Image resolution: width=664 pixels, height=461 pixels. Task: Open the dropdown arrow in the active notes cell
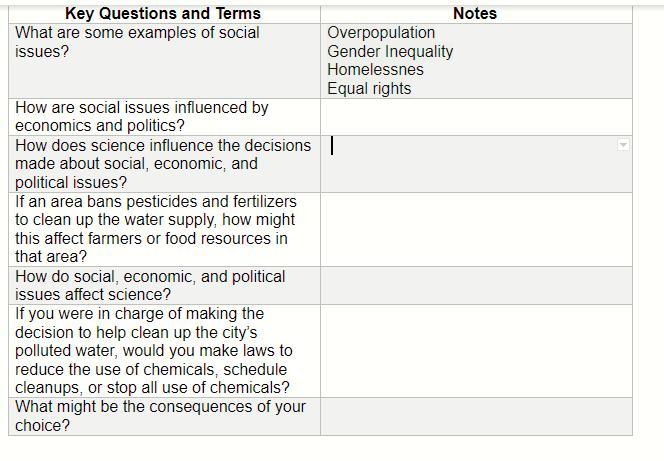[623, 145]
